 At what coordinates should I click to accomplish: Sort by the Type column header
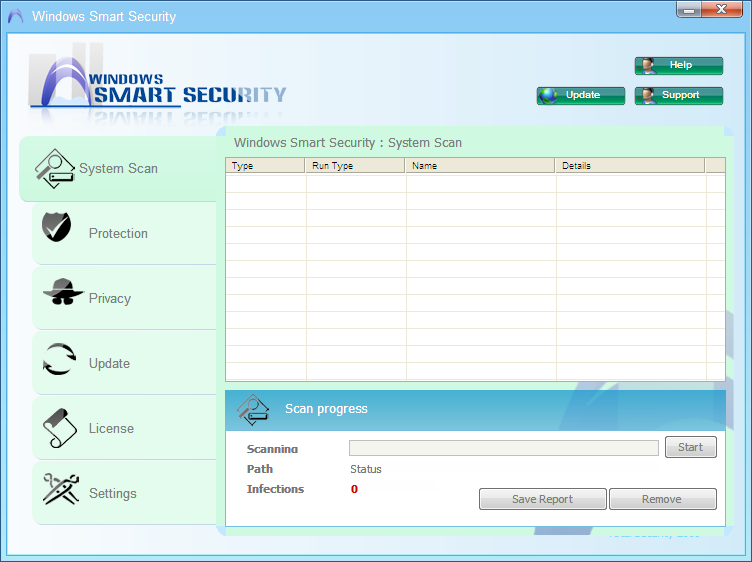tap(265, 166)
